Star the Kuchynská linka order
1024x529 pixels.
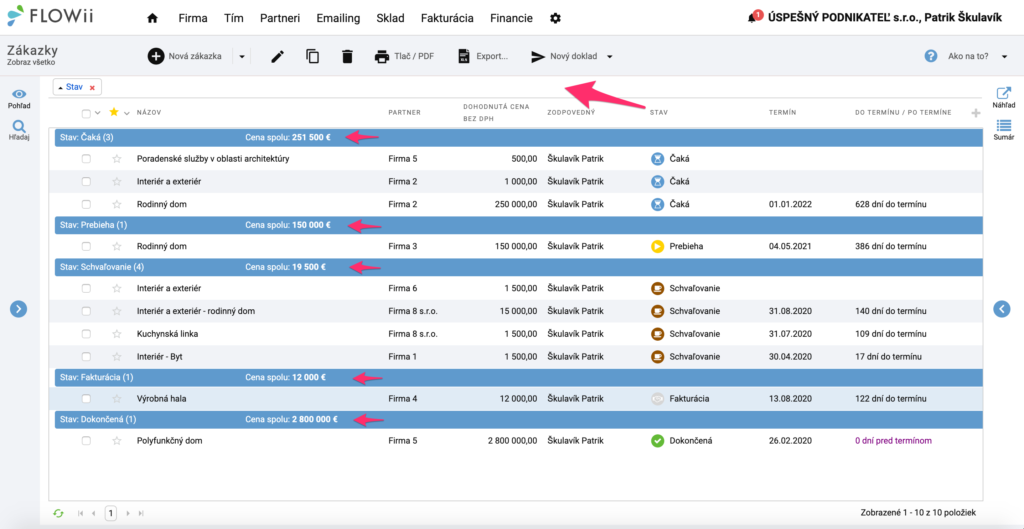(117, 334)
